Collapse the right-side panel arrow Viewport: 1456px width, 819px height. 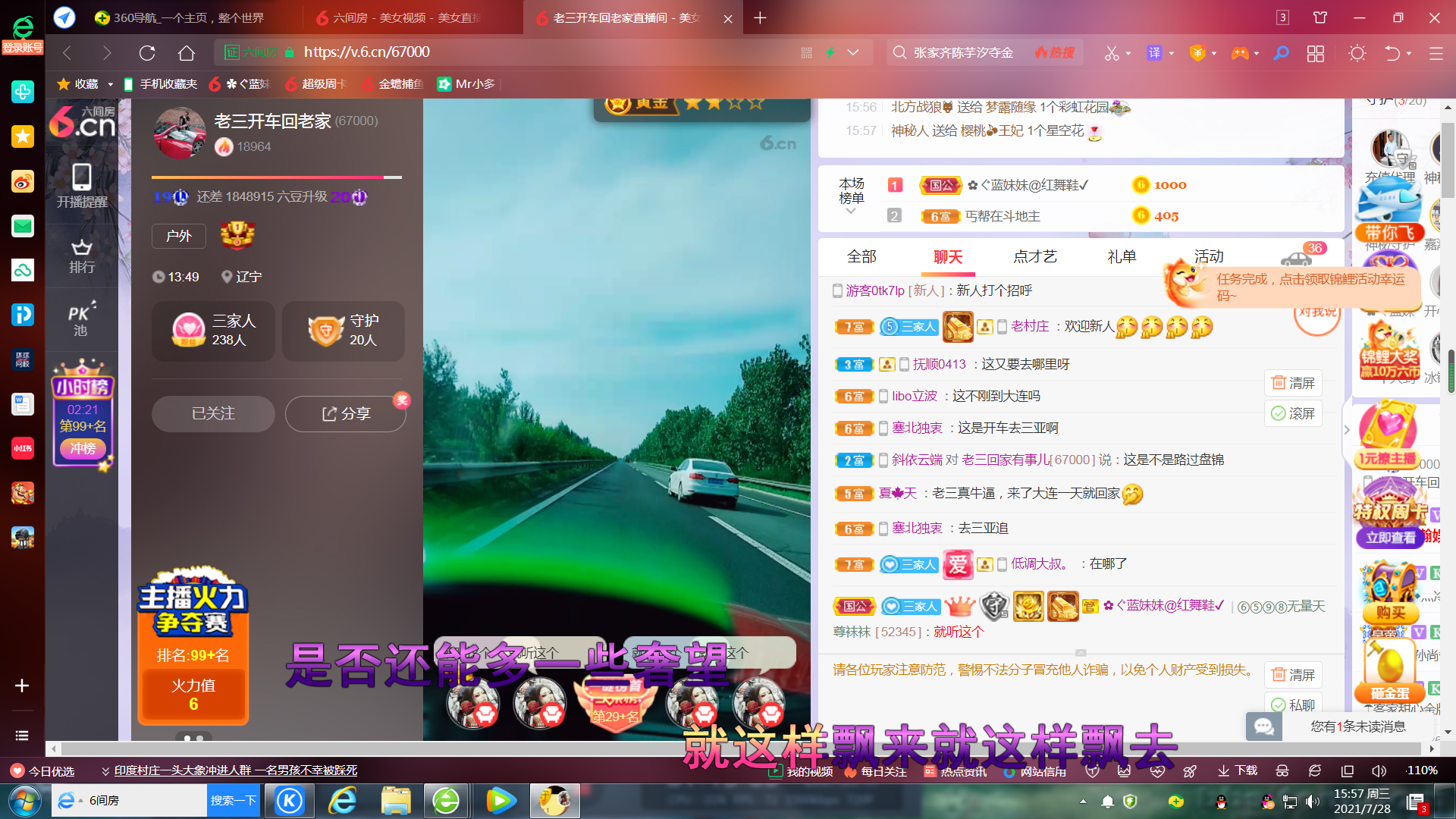click(x=1347, y=429)
